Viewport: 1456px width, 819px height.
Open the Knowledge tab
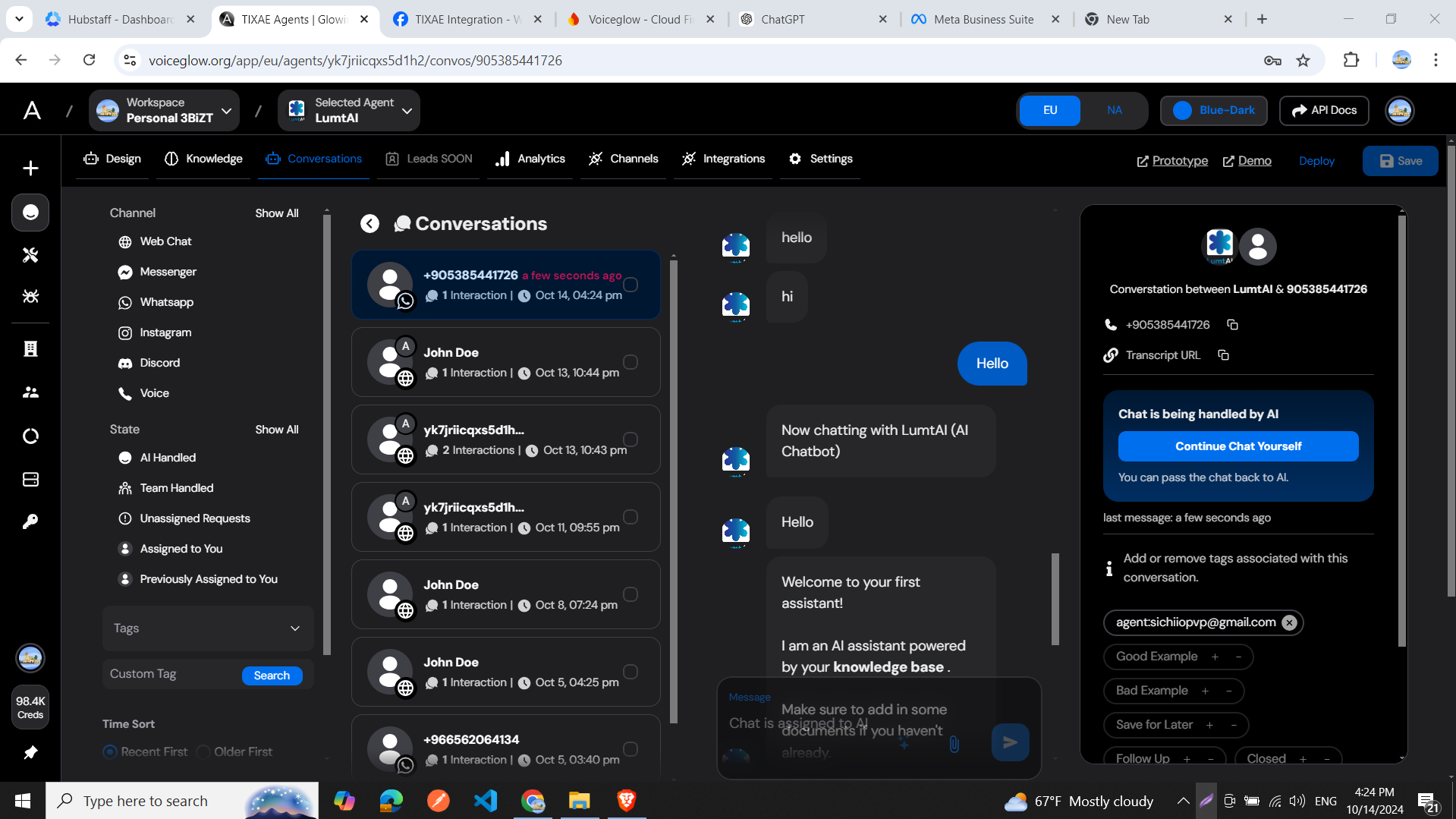click(203, 159)
